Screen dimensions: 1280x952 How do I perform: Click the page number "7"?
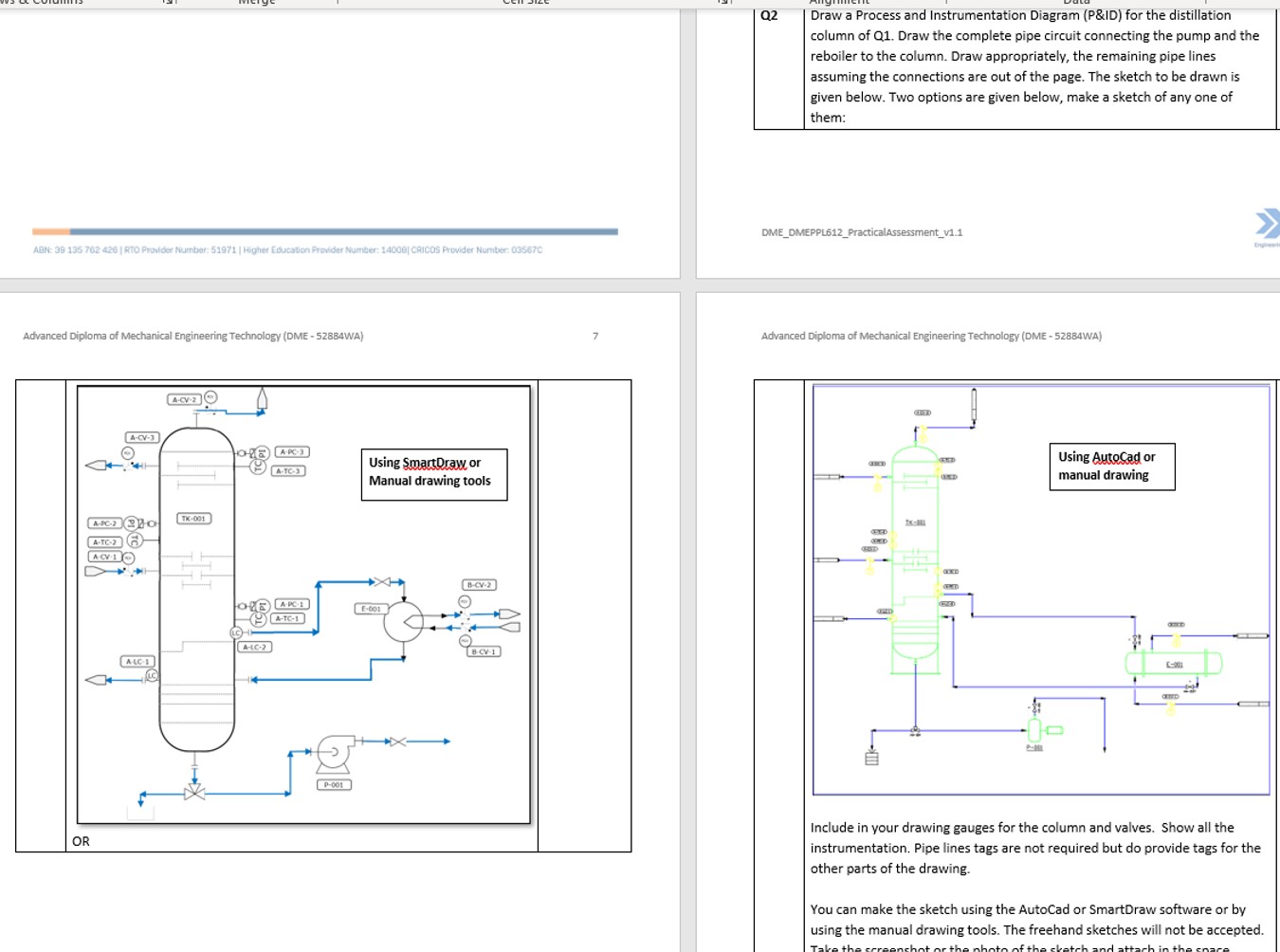[x=595, y=336]
